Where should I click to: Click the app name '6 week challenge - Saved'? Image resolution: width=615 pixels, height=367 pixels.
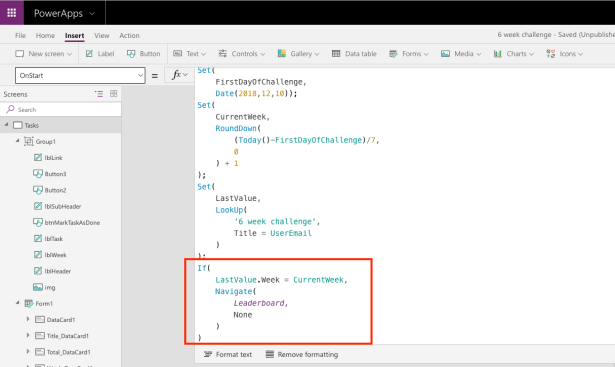tap(556, 35)
